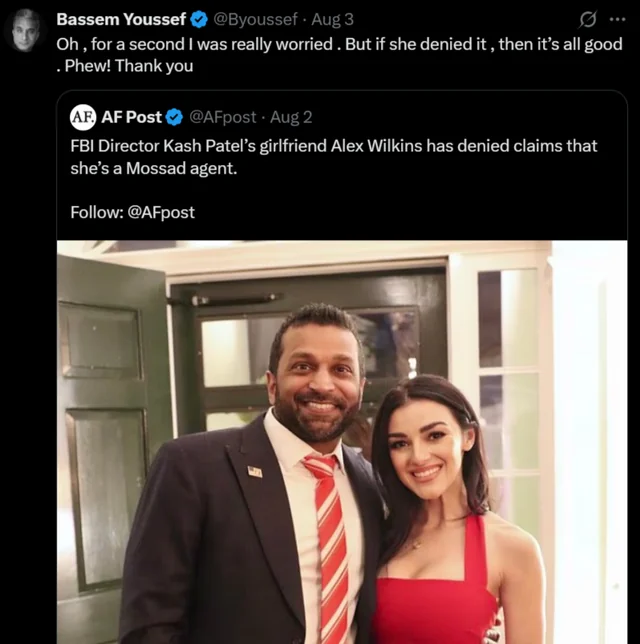Click the AF Post round logo avatar
The width and height of the screenshot is (640, 644).
click(83, 117)
